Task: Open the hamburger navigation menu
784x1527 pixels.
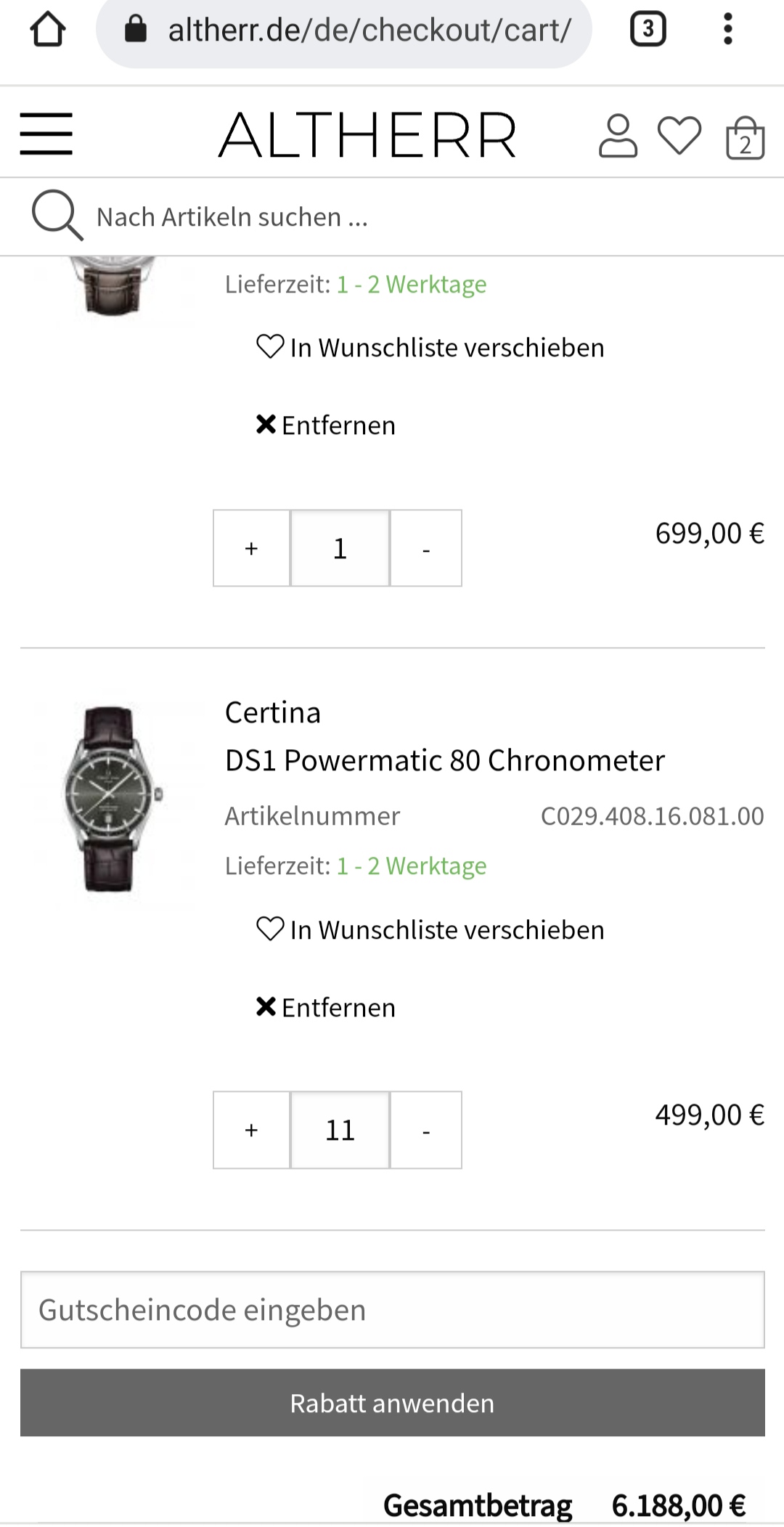Action: point(46,134)
